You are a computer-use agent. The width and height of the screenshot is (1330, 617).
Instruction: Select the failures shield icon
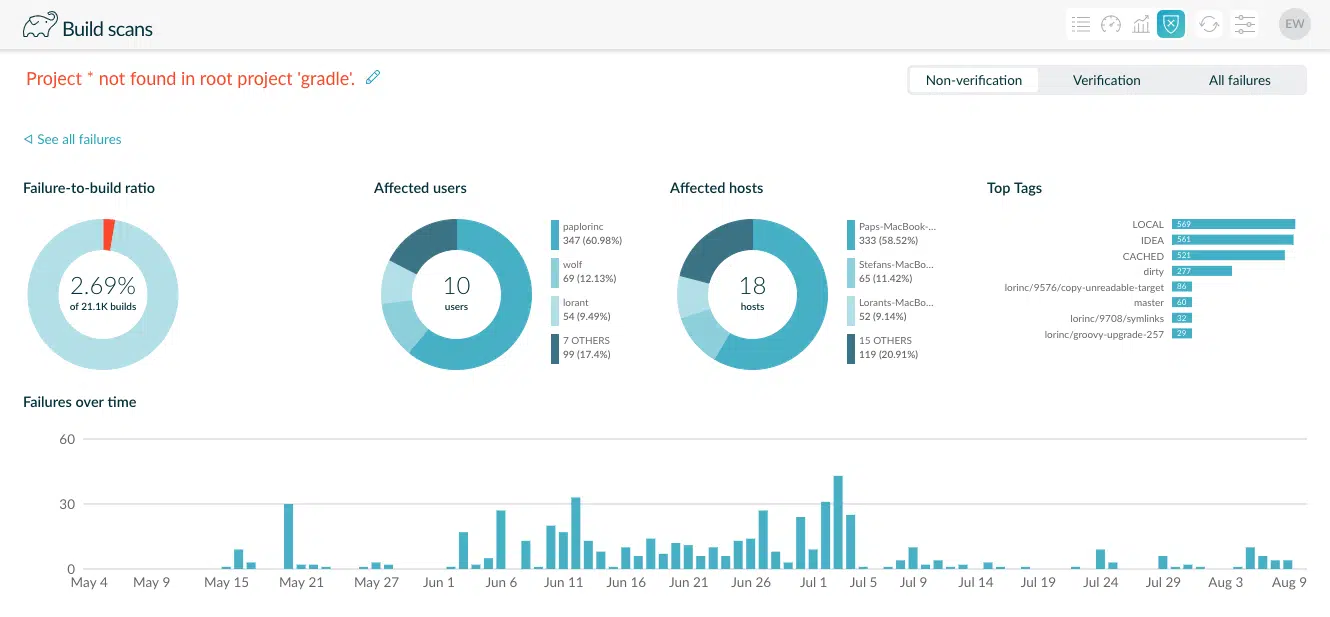coord(1171,23)
